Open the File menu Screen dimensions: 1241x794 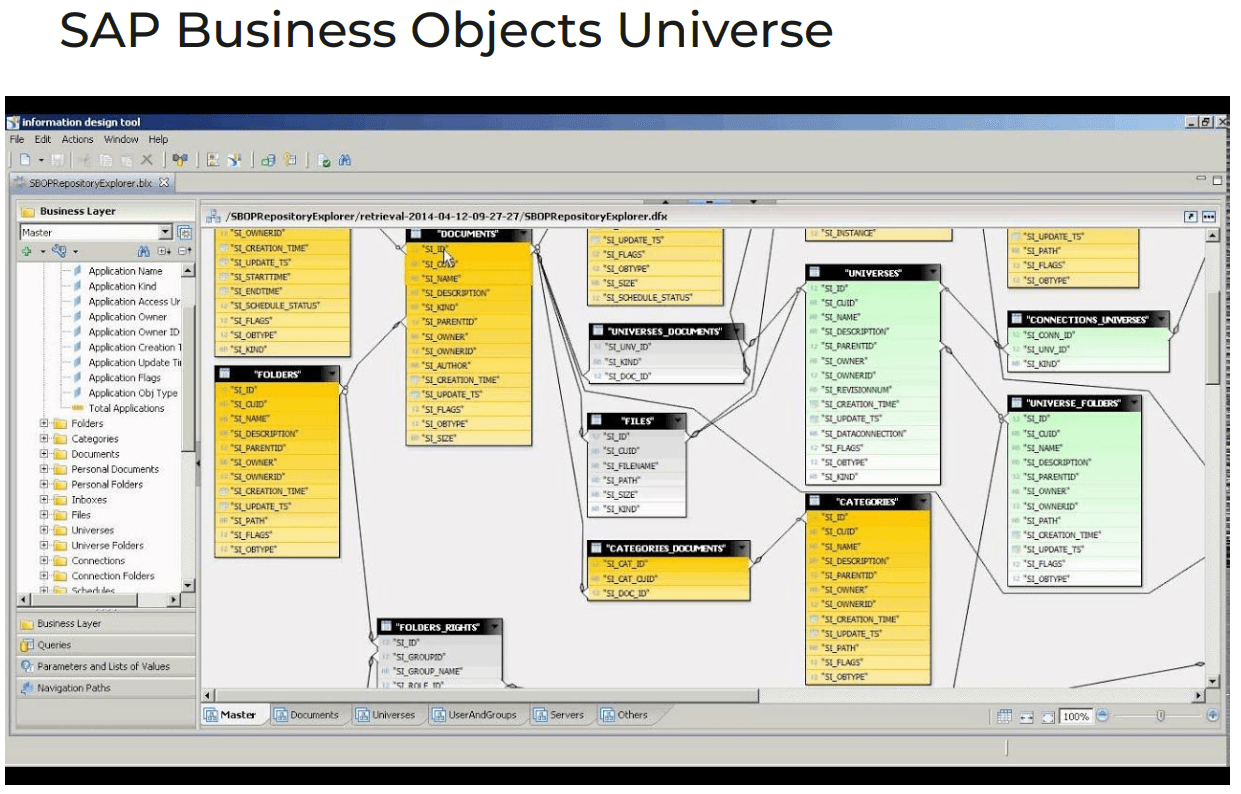click(x=17, y=139)
